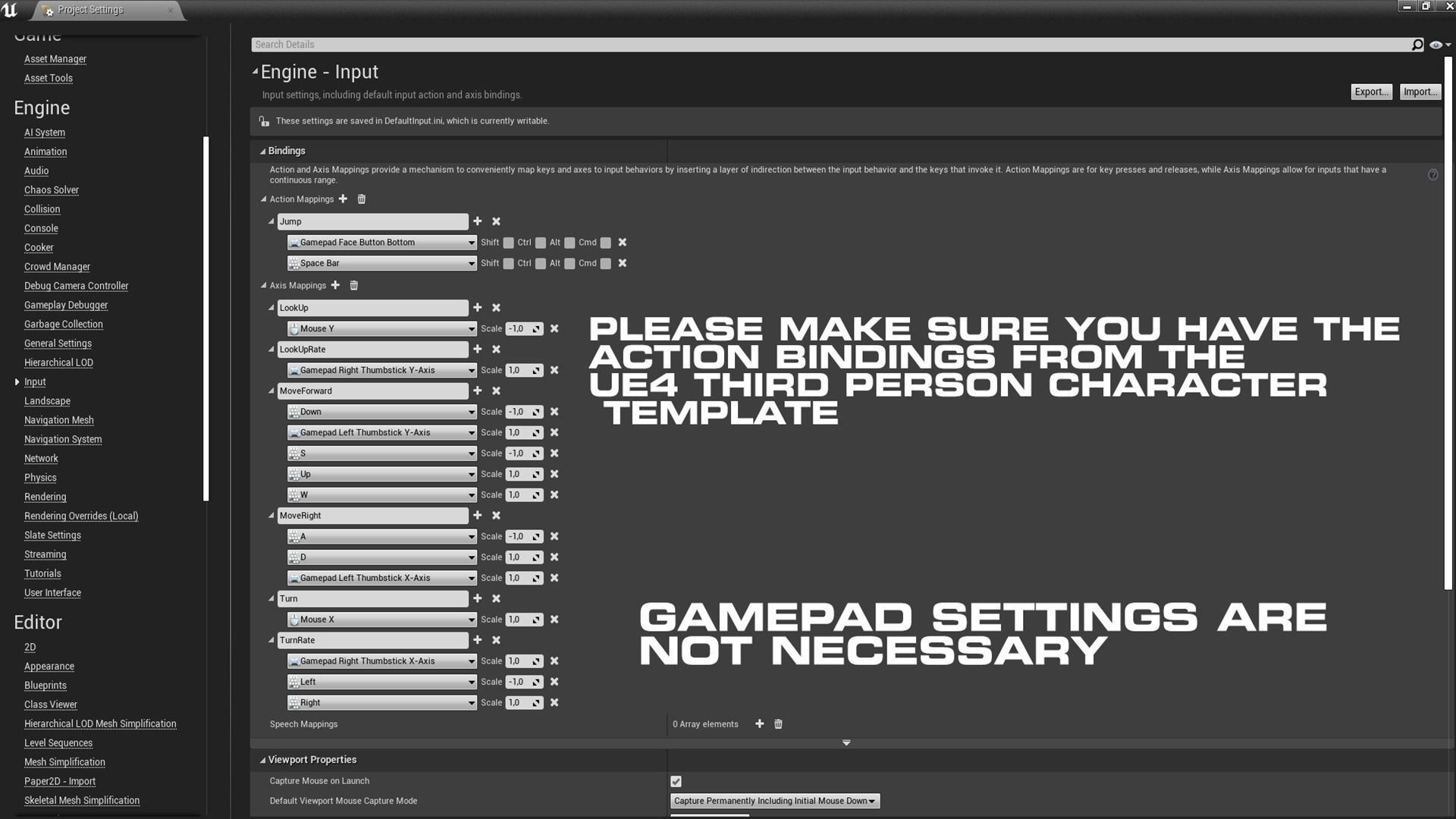
Task: Click the Export... button
Action: point(1371,92)
